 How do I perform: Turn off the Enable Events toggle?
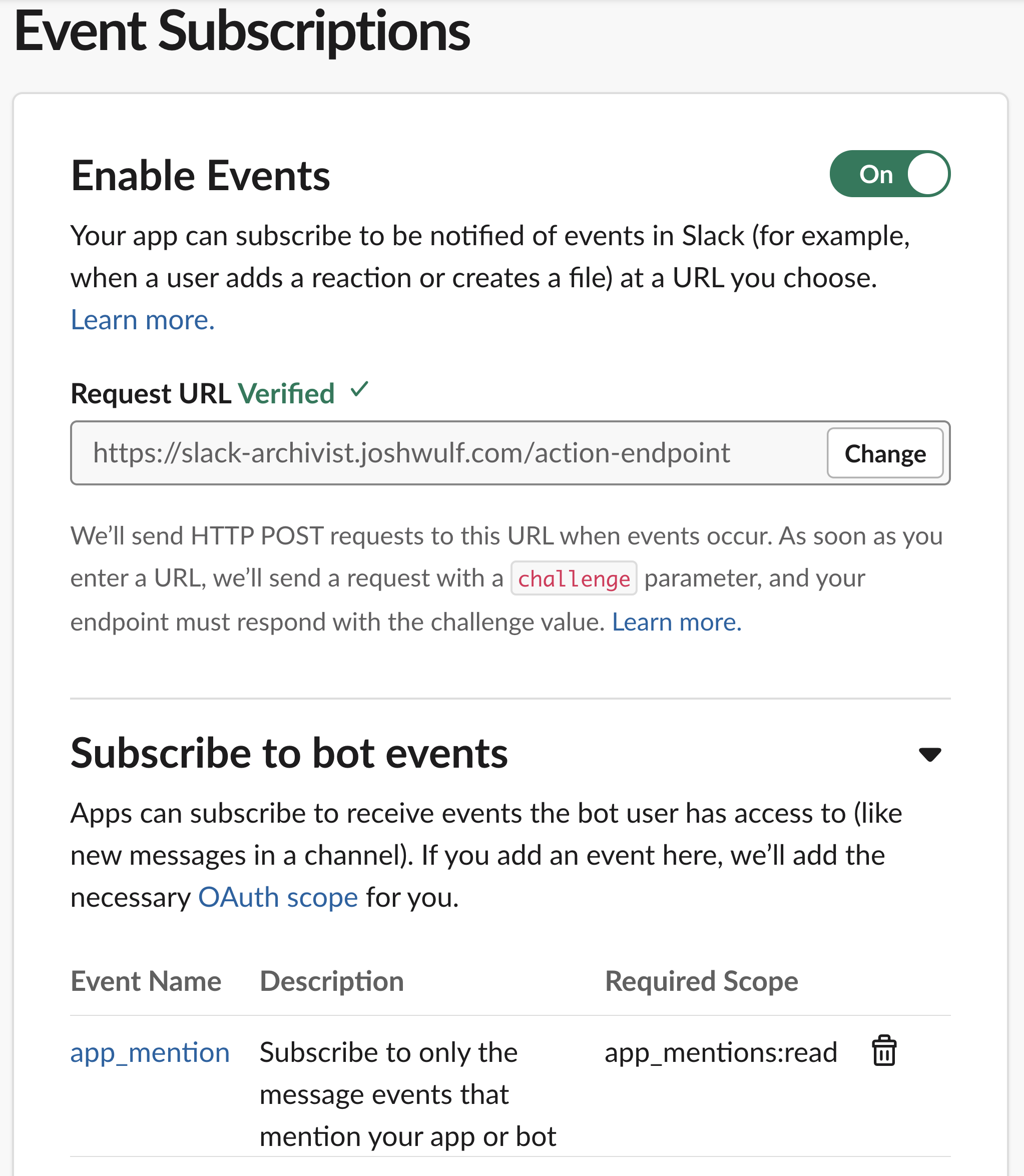pyautogui.click(x=889, y=174)
